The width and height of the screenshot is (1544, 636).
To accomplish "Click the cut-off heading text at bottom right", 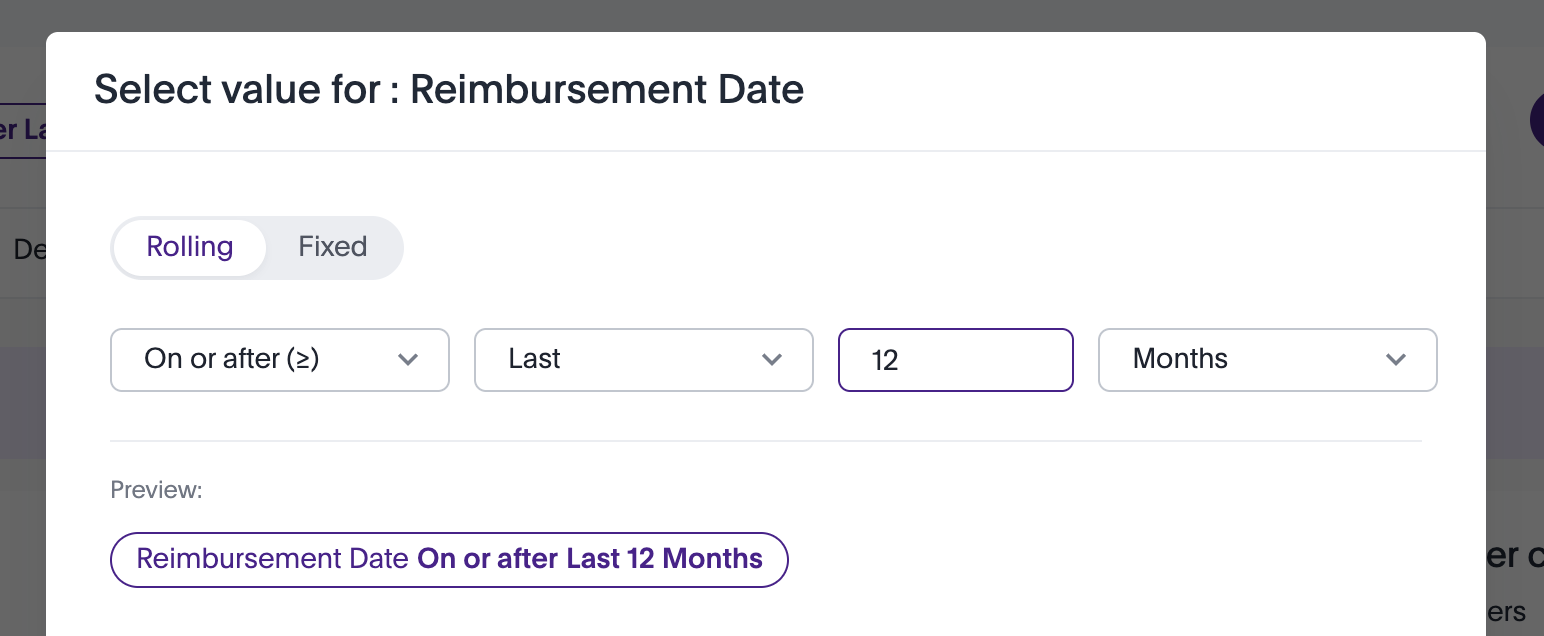I will pos(1514,556).
